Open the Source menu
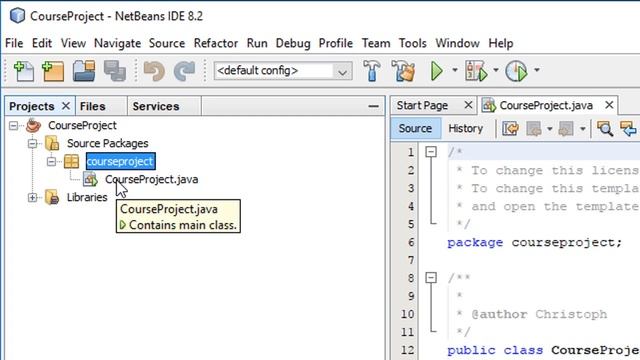Viewport: 640px width, 360px height. click(x=167, y=43)
